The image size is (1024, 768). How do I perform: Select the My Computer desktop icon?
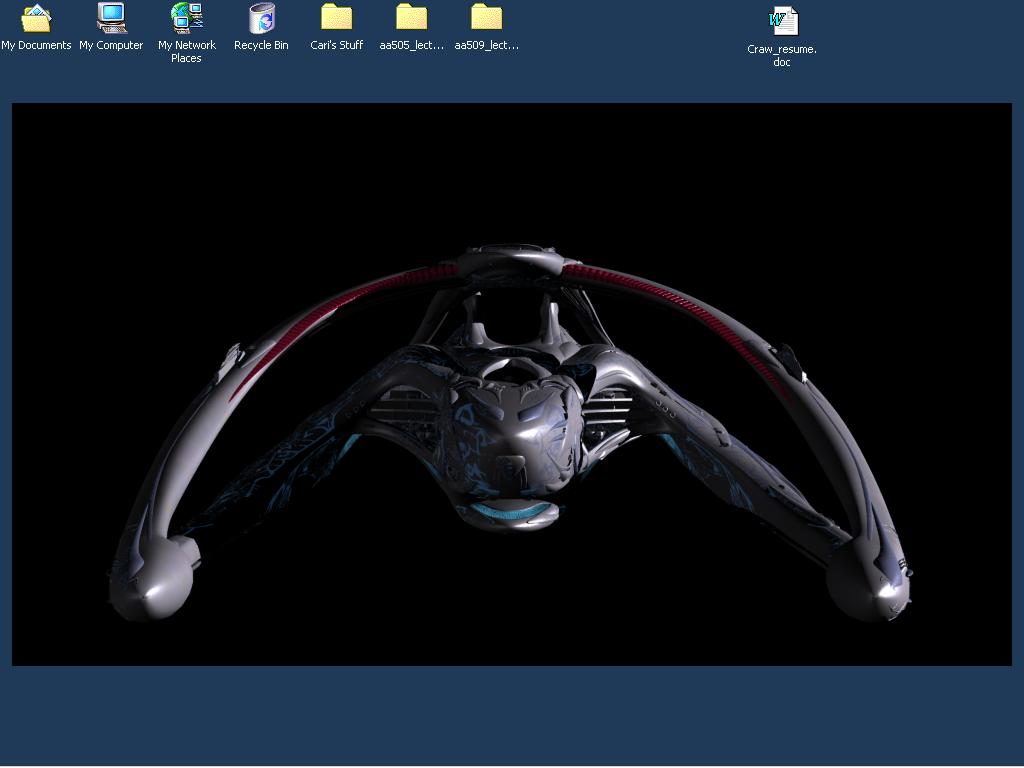click(x=112, y=18)
